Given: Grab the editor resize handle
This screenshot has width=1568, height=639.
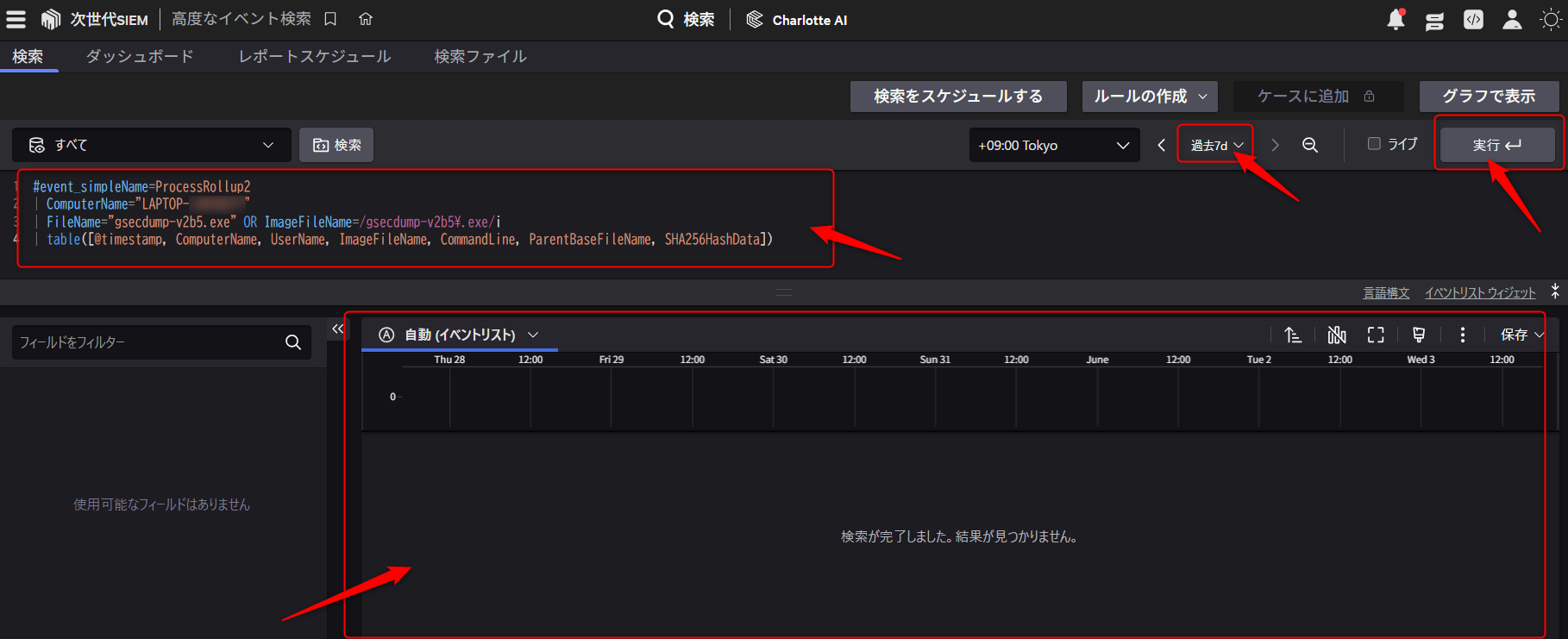Looking at the screenshot, I should (x=783, y=292).
